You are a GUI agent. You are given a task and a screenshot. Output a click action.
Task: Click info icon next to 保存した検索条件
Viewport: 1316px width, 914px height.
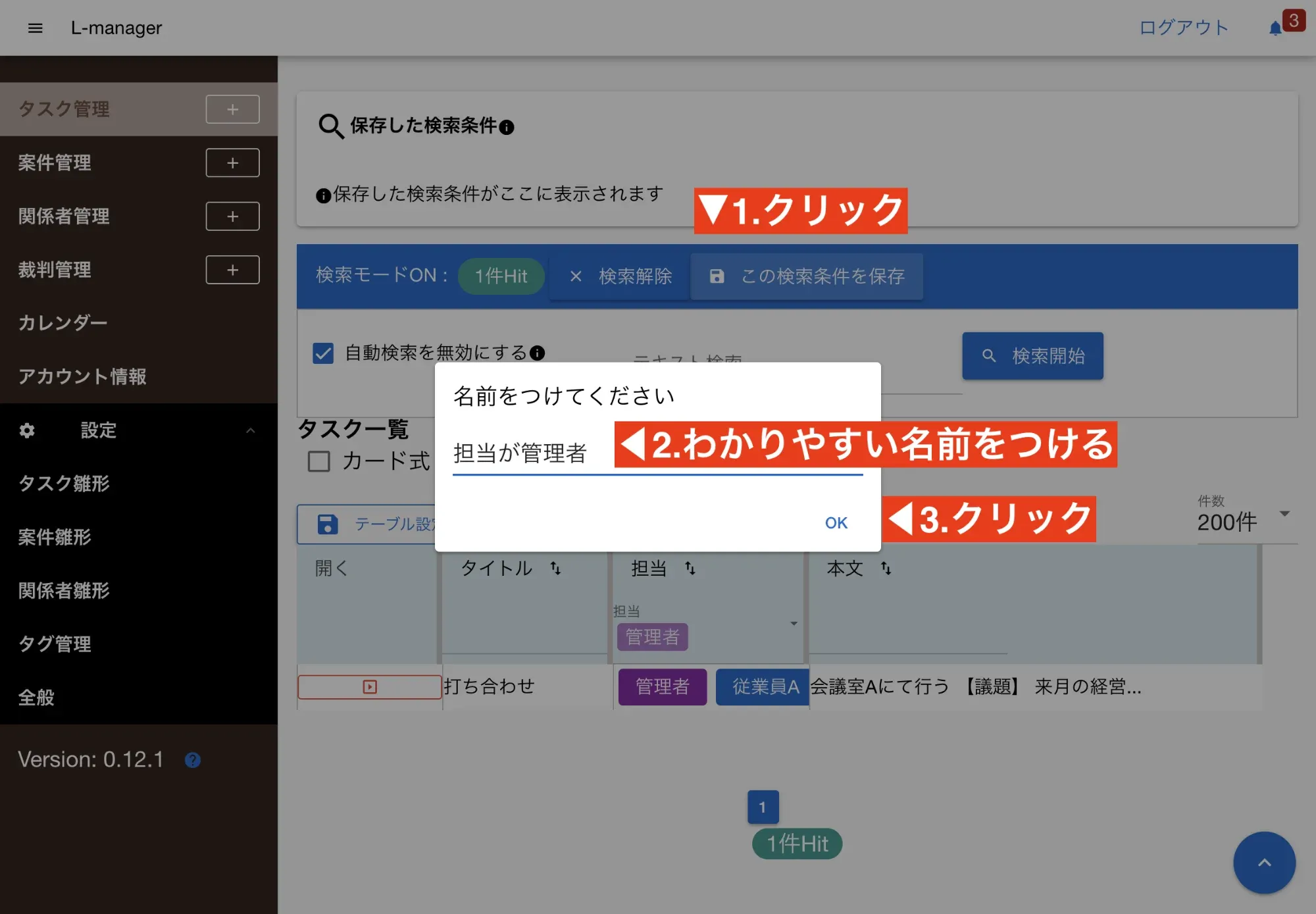tap(507, 127)
